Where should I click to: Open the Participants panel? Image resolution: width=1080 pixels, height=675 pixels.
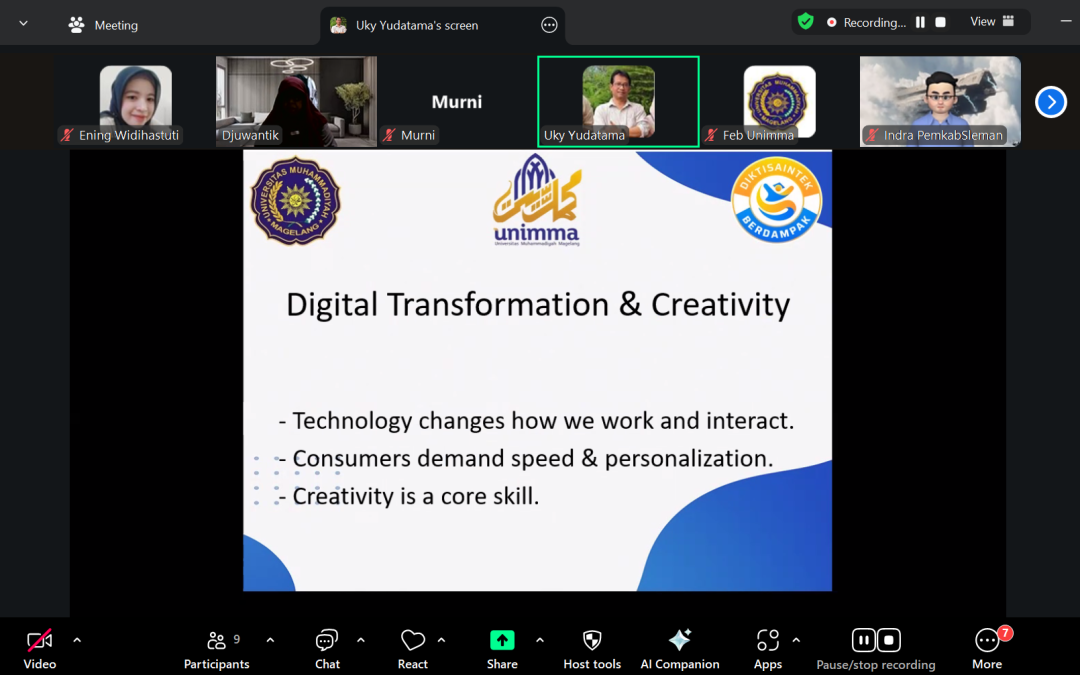(x=216, y=649)
